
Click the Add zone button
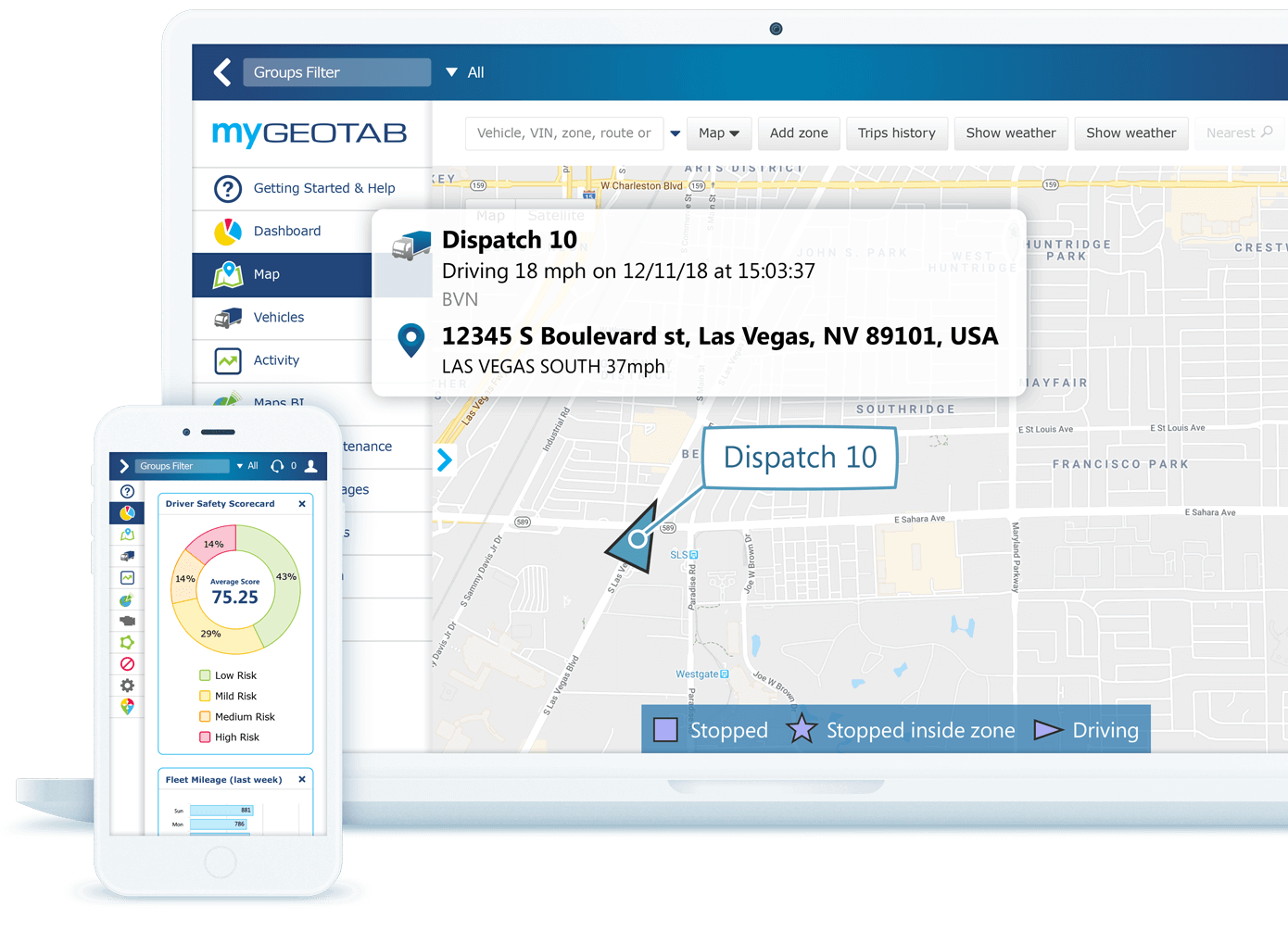798,133
